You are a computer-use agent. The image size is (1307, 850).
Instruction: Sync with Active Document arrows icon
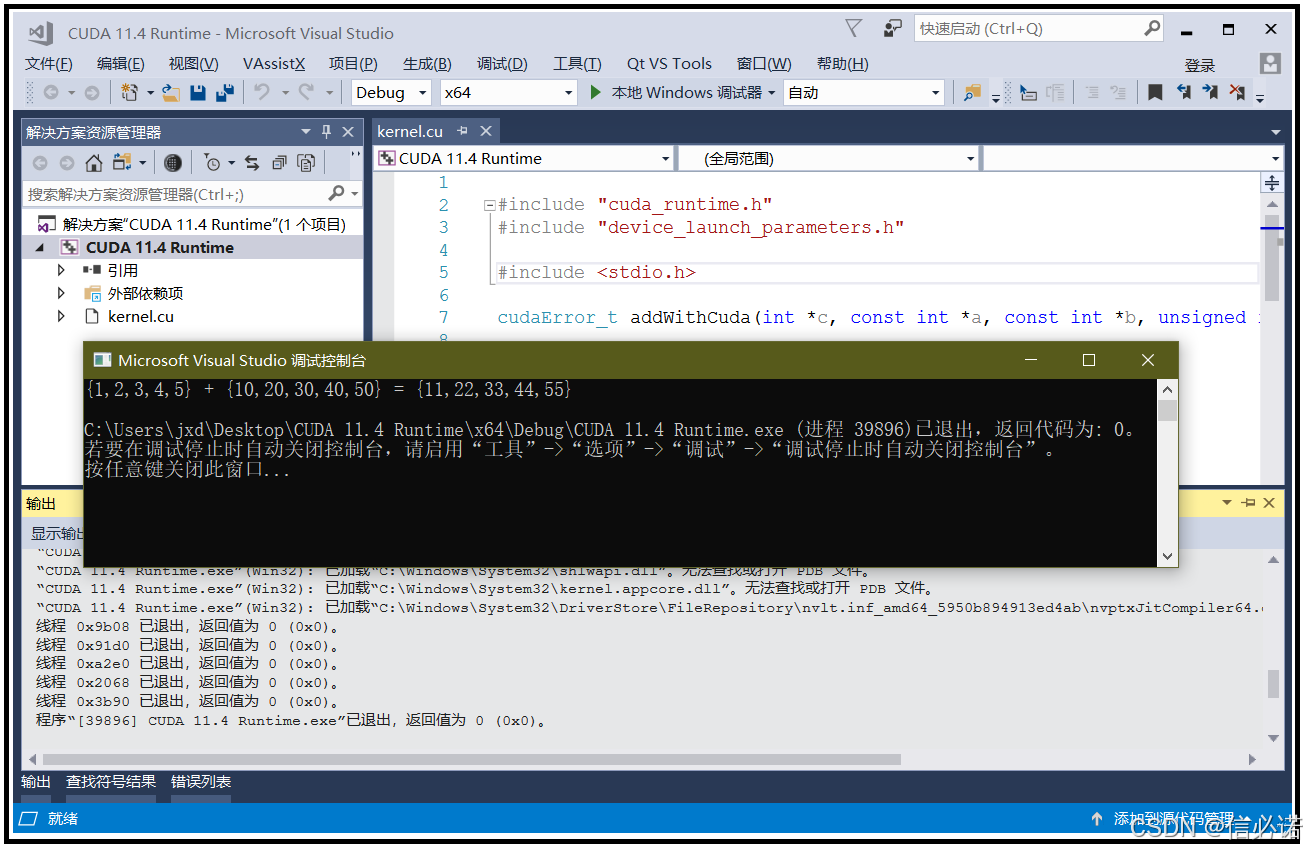(252, 162)
